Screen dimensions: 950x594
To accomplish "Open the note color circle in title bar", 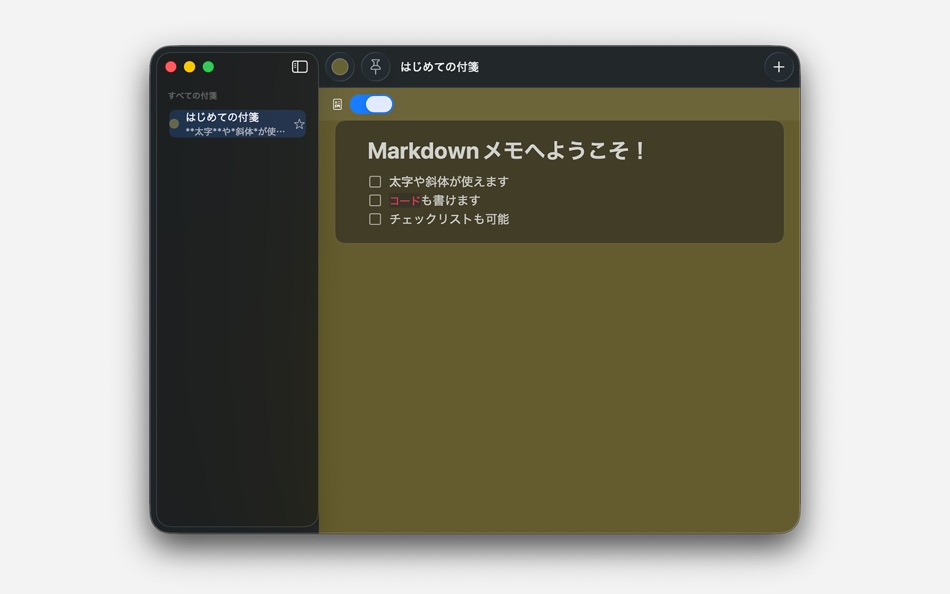I will tap(340, 66).
